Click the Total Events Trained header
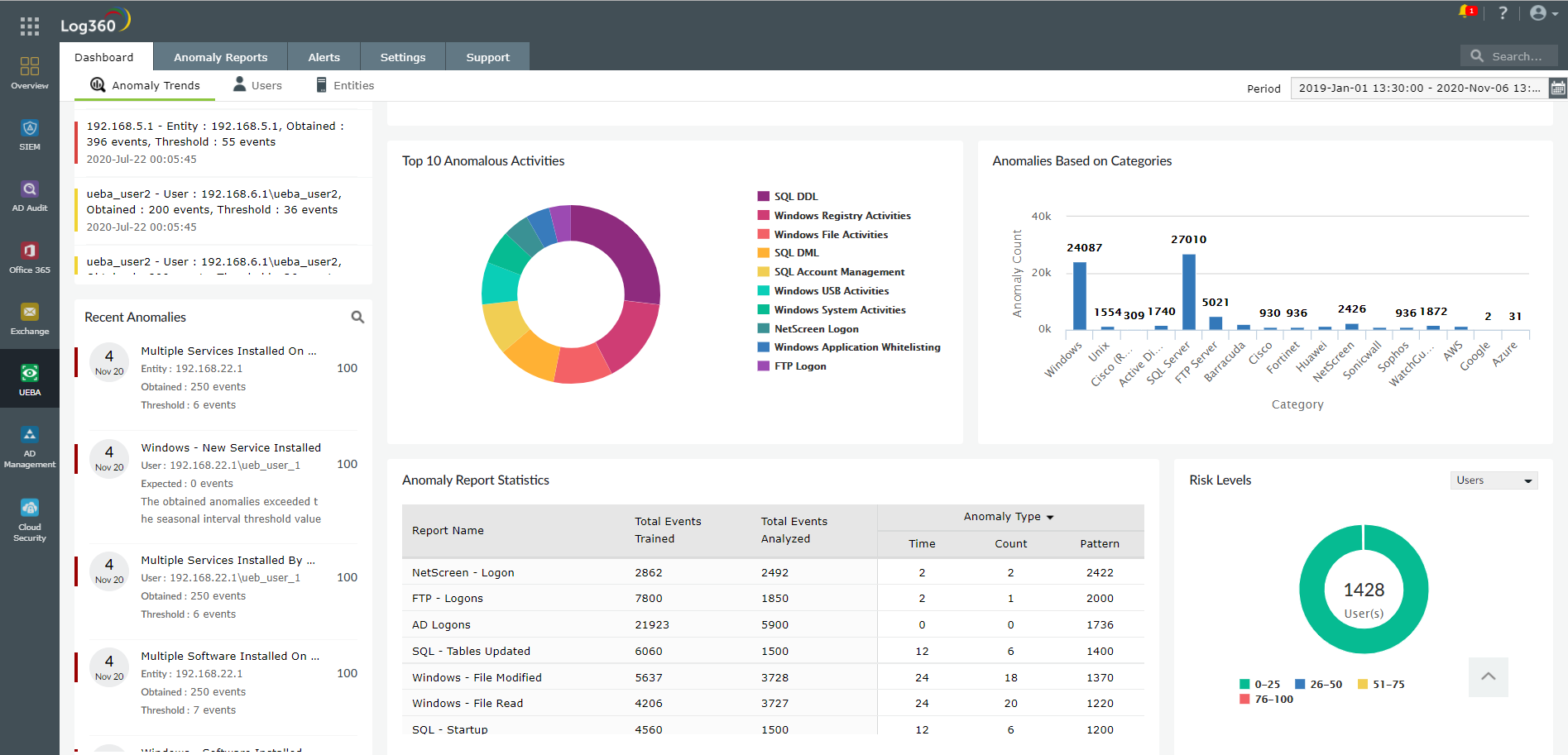The width and height of the screenshot is (1568, 755). pos(668,530)
